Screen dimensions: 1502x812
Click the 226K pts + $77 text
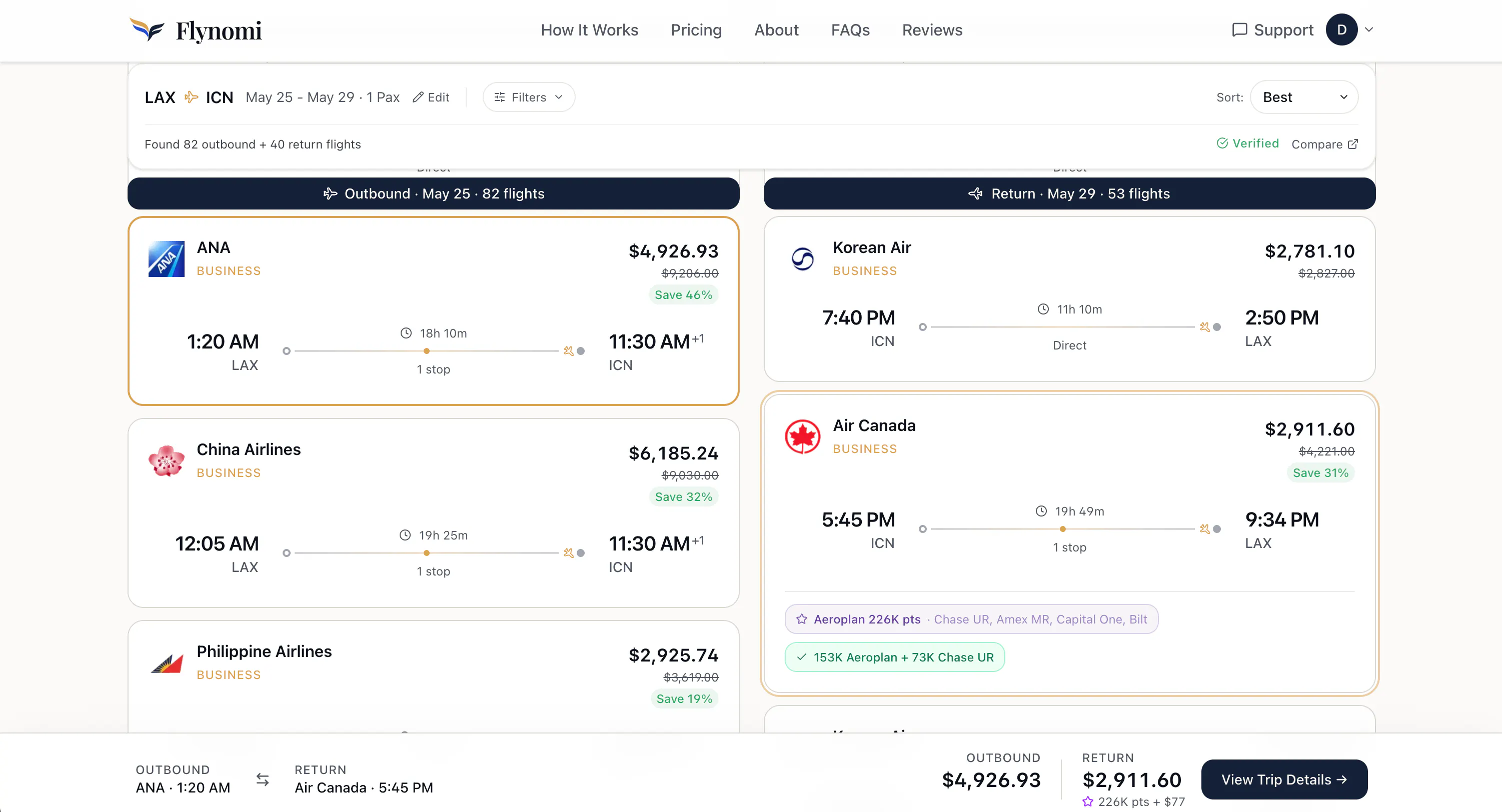1141,801
